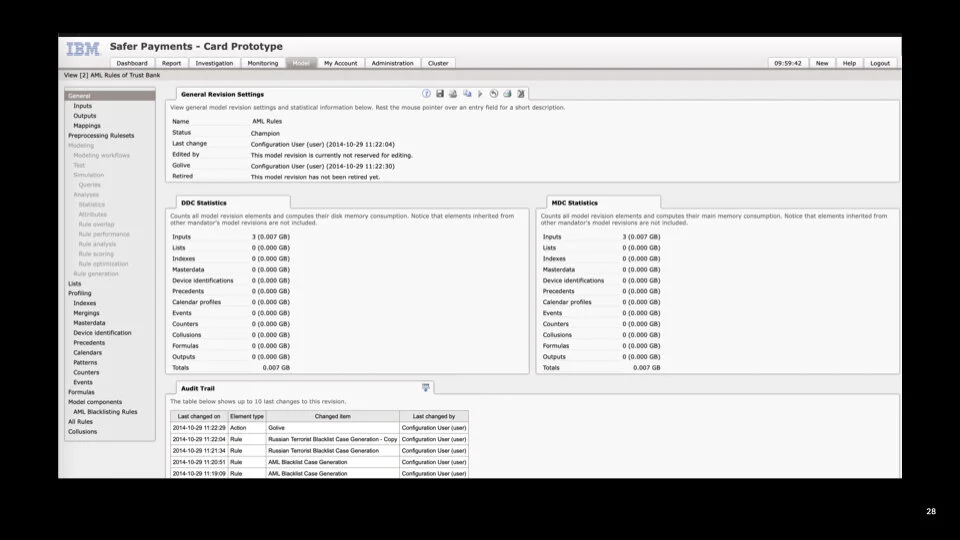This screenshot has width=960, height=540.
Task: Click the 'Golive' changed item cell
Action: coord(332,428)
